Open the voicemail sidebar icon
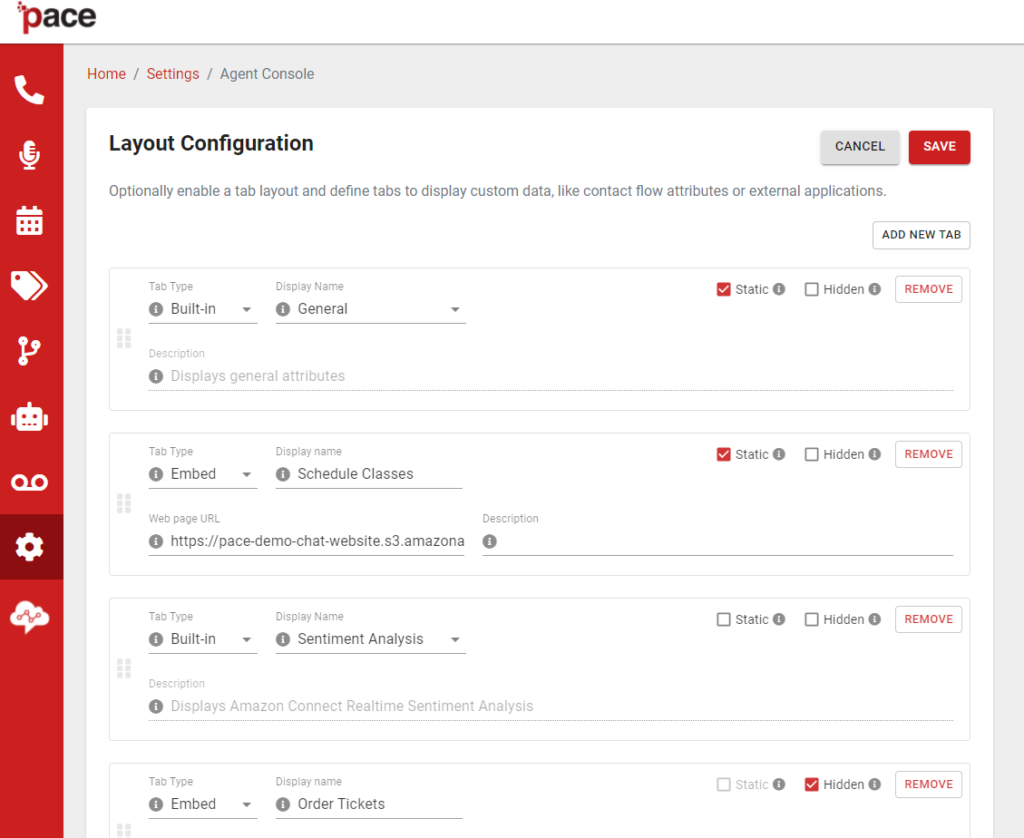 [29, 483]
